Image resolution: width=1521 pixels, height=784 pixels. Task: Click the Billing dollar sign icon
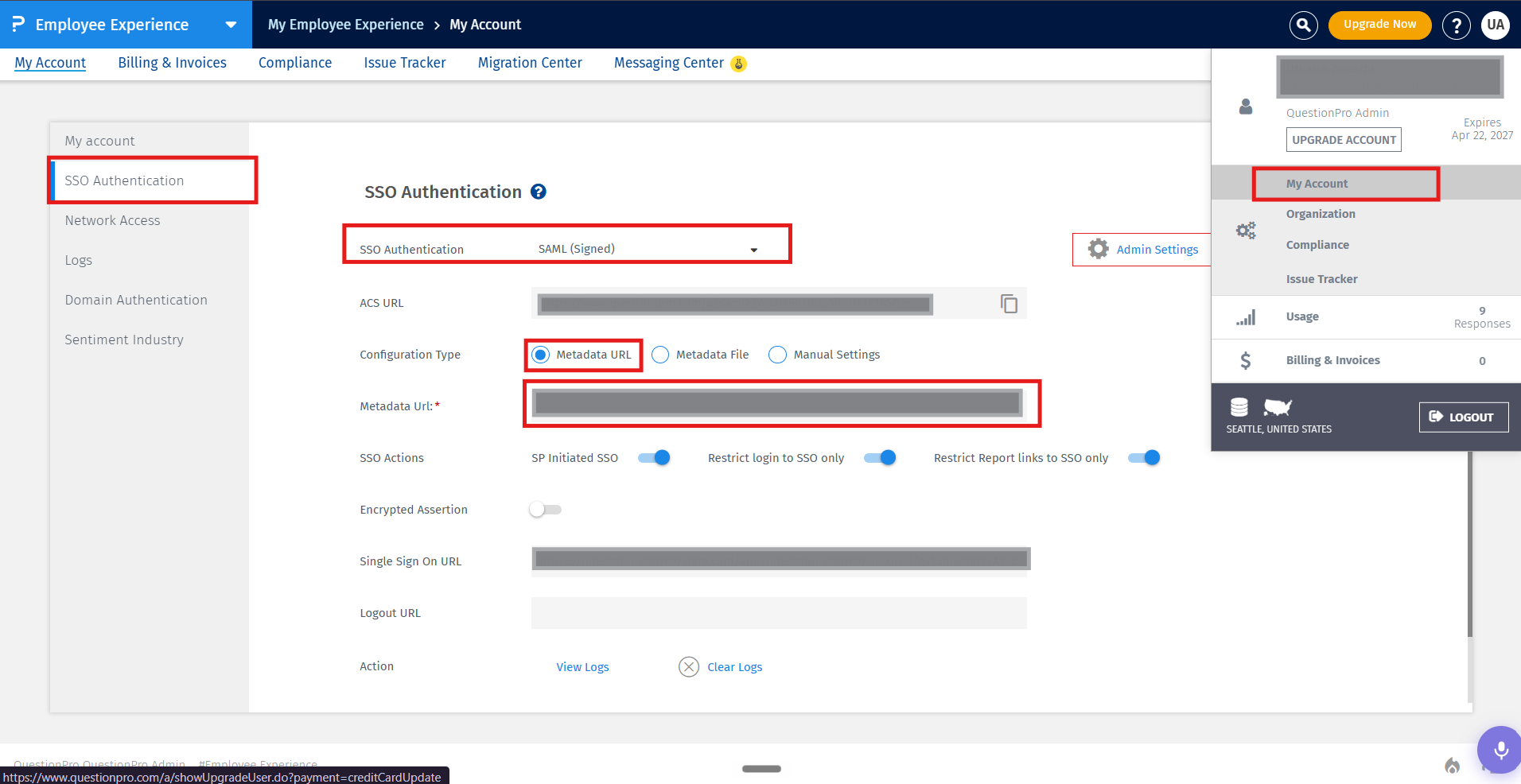tap(1246, 360)
